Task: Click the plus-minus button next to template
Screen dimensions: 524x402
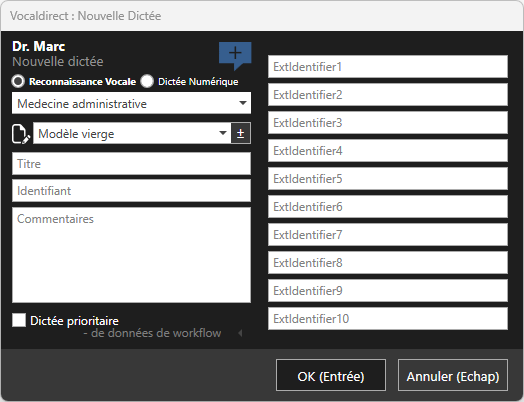Action: click(x=241, y=133)
